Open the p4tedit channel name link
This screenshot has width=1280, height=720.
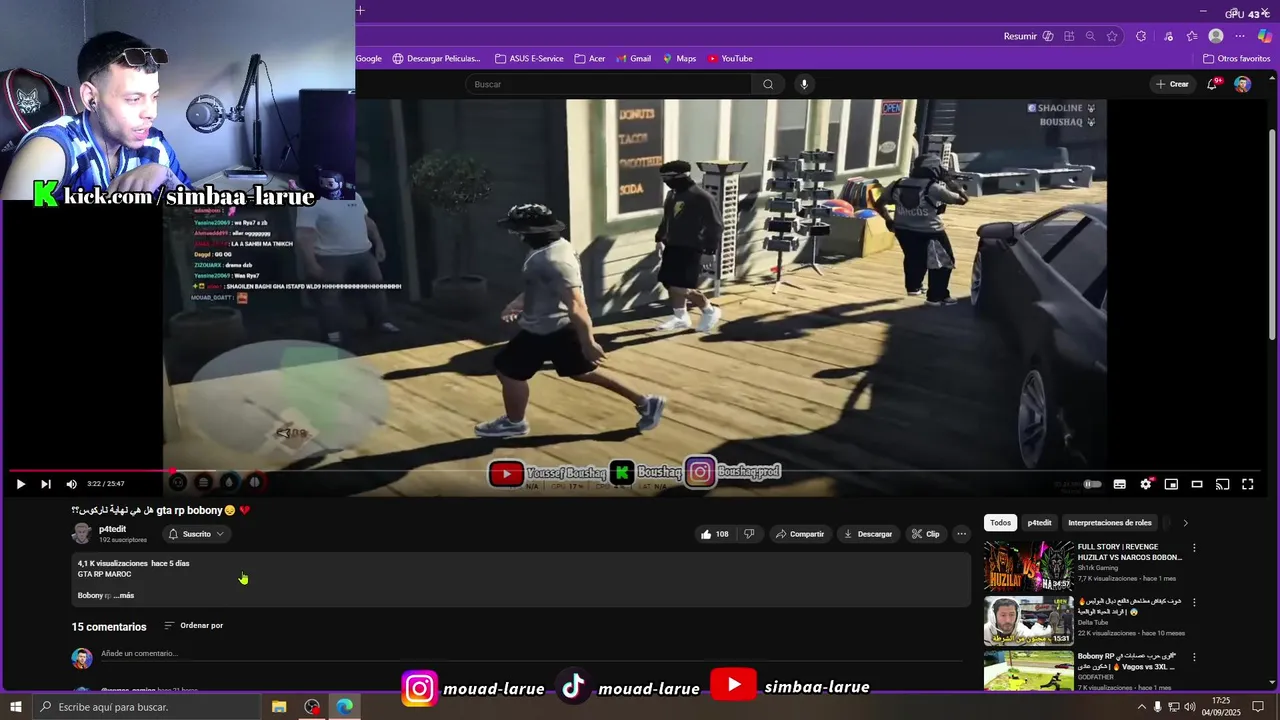tap(112, 529)
